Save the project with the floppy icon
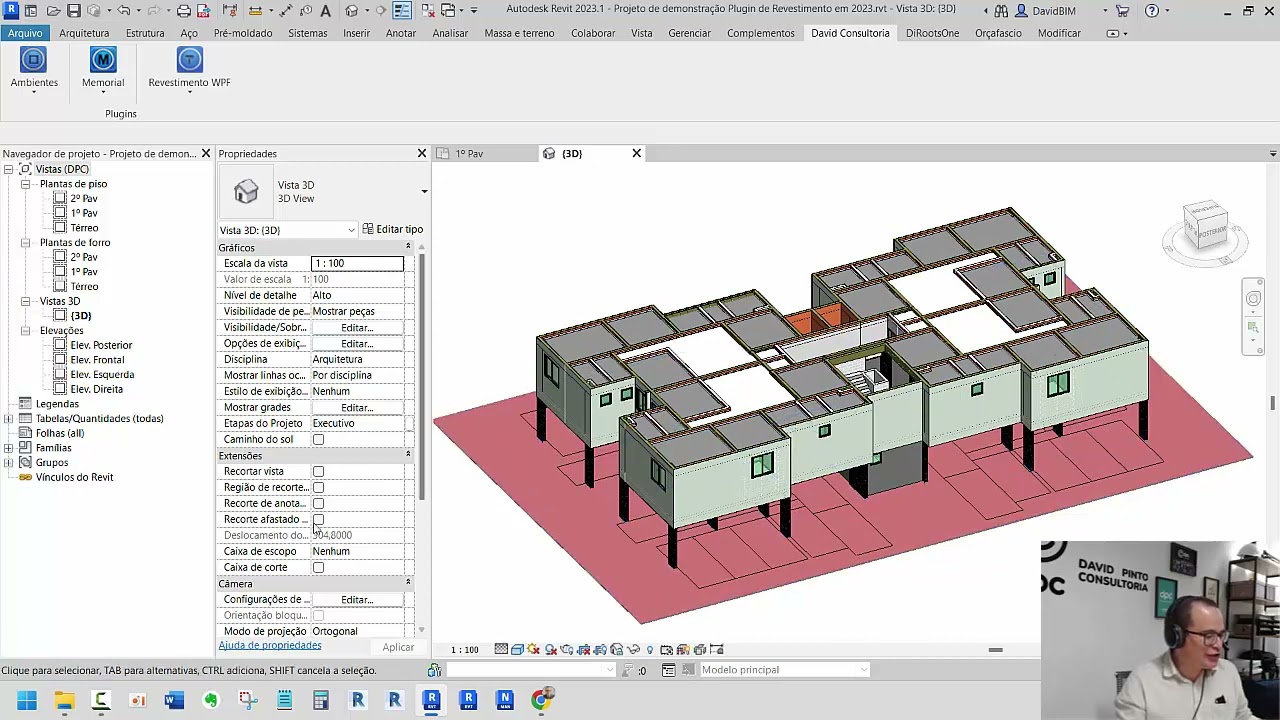This screenshot has height=720, width=1280. click(73, 10)
